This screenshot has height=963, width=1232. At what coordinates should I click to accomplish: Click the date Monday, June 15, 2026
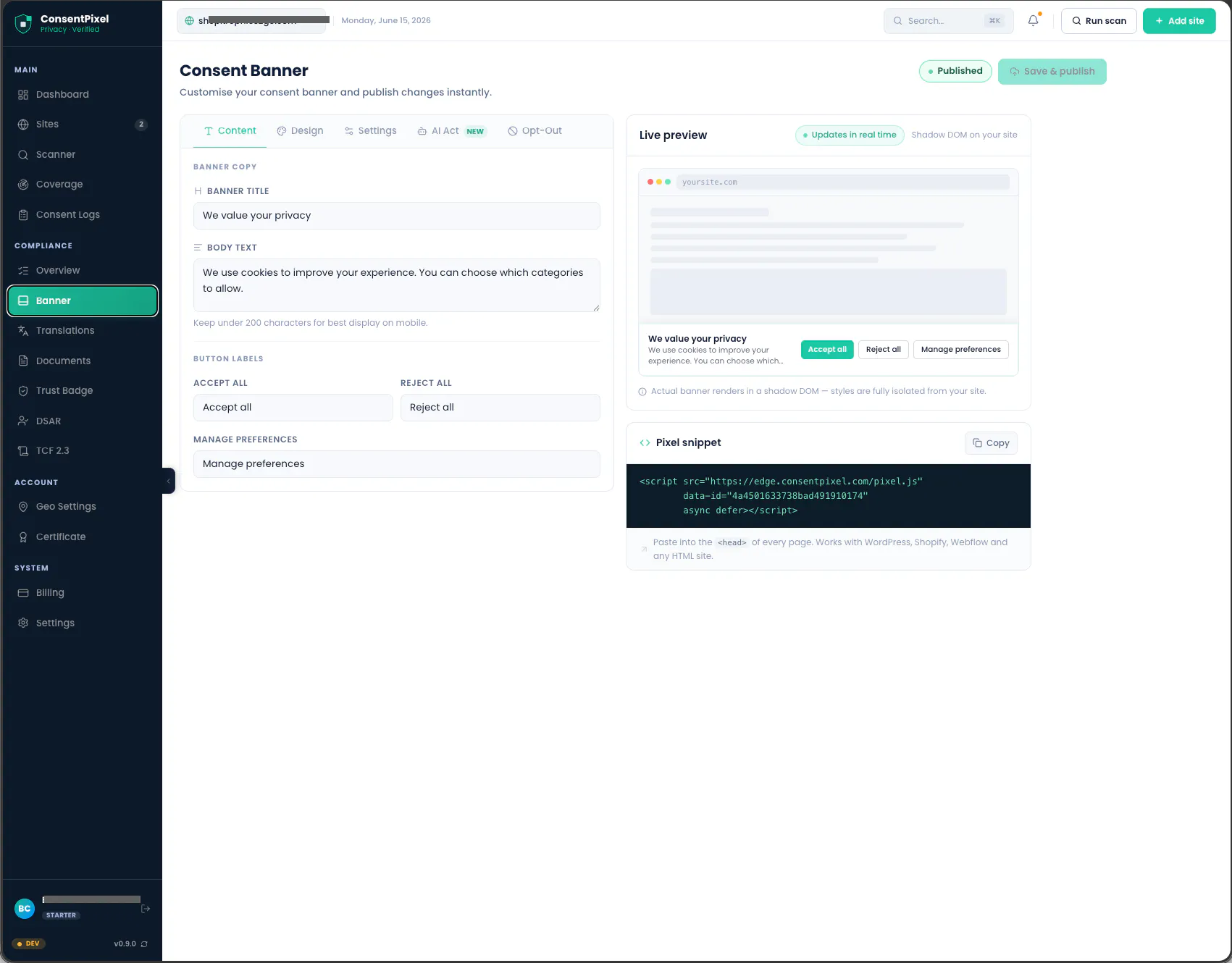[x=386, y=21]
